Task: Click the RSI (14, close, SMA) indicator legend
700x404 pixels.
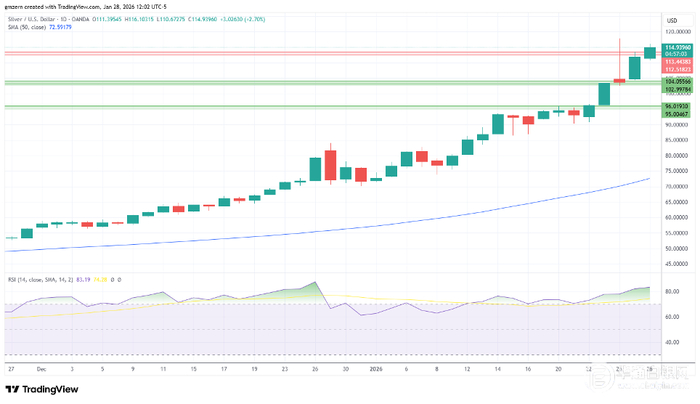Action: point(40,280)
